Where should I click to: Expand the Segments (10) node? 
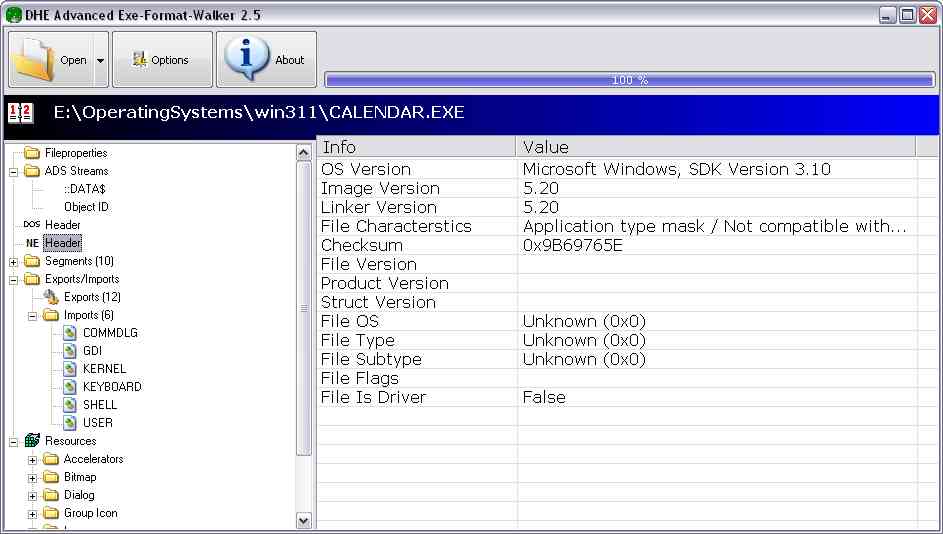[14, 261]
